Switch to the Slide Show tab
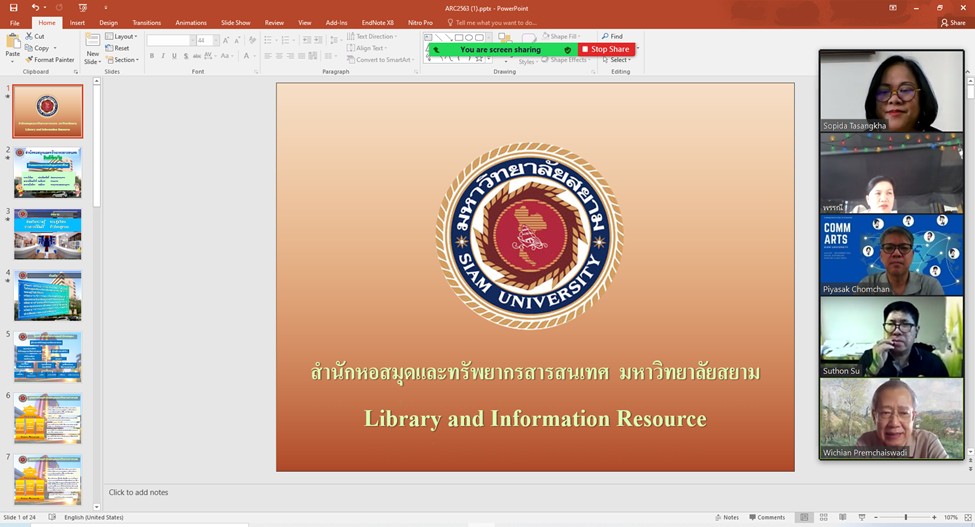This screenshot has height=527, width=975. [235, 22]
